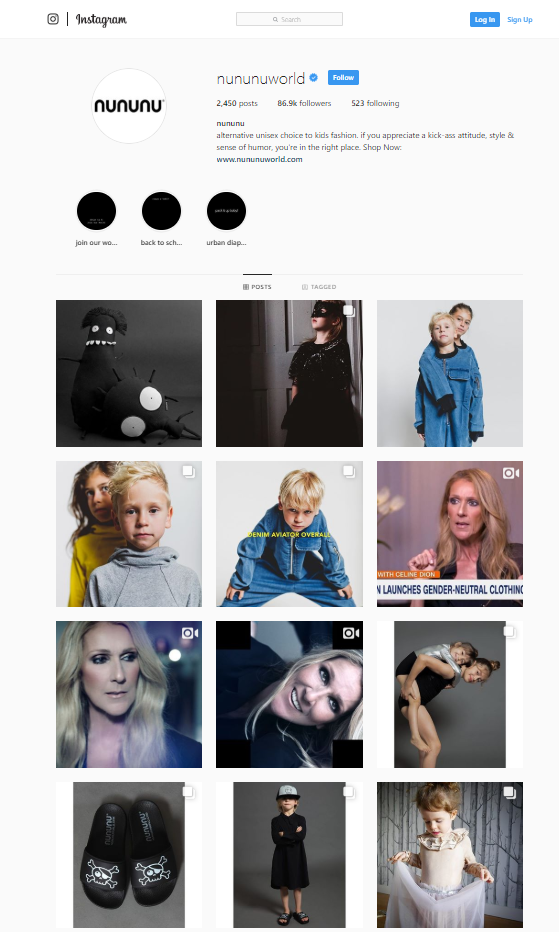Click the video camera icon on Celine Dion news post
The height and width of the screenshot is (932, 559).
(510, 473)
